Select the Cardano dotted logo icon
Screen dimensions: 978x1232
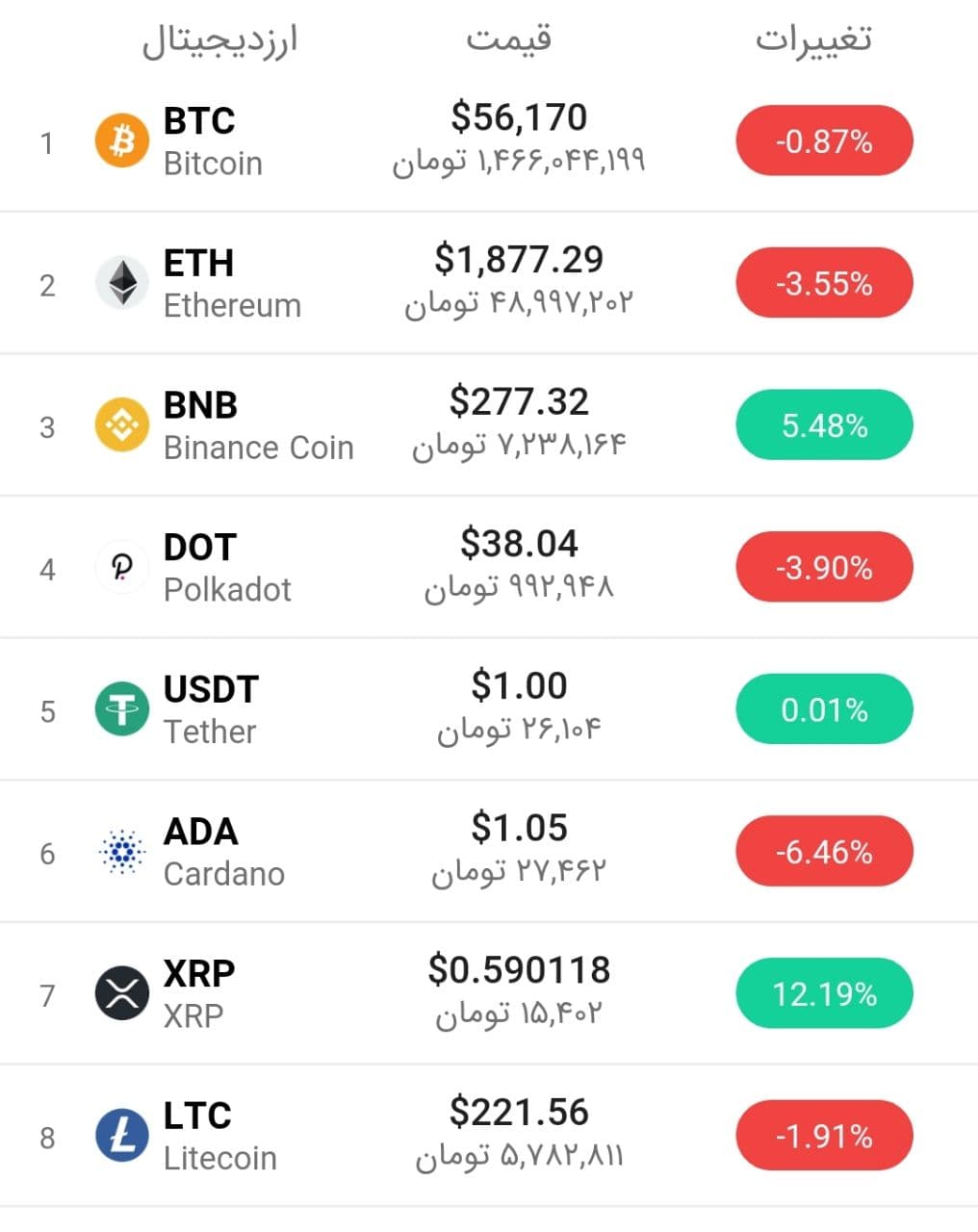click(122, 852)
